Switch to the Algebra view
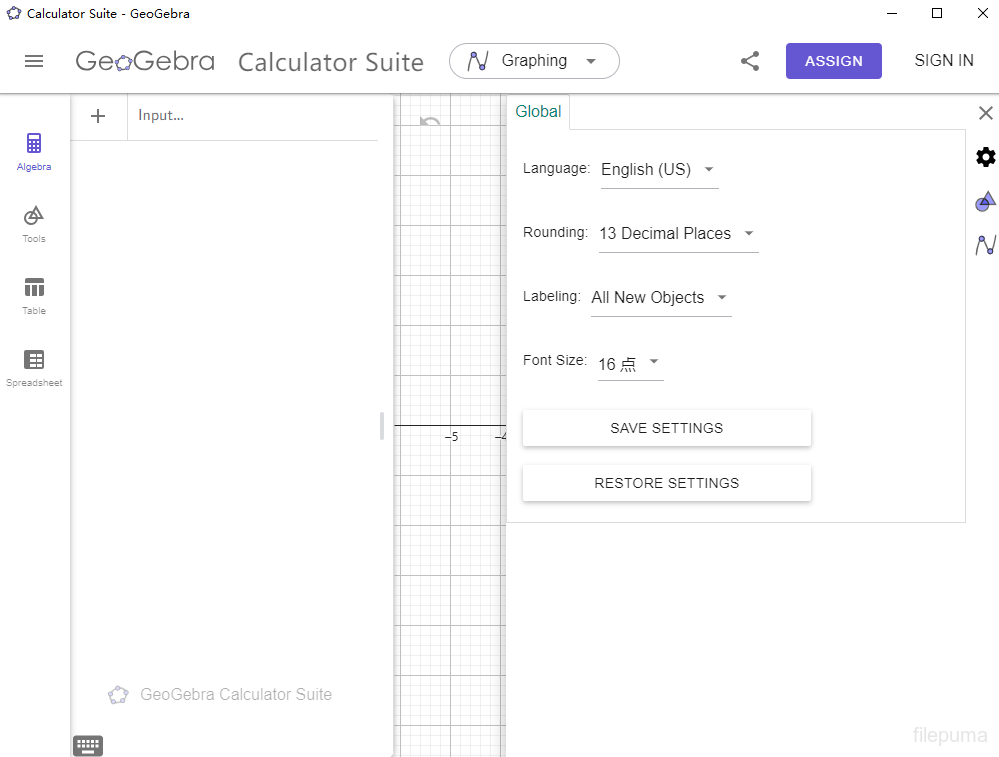The image size is (999, 757). 34,152
